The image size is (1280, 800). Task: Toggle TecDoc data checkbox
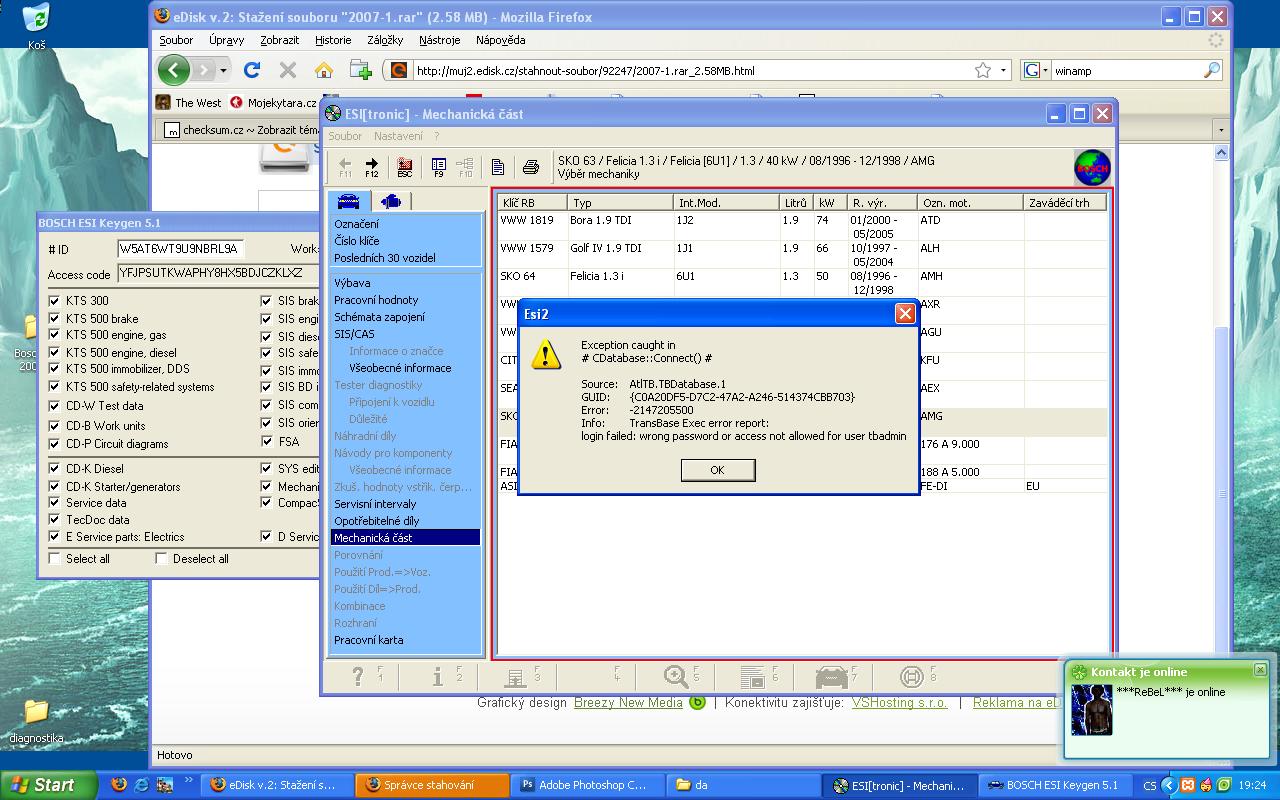tap(55, 520)
